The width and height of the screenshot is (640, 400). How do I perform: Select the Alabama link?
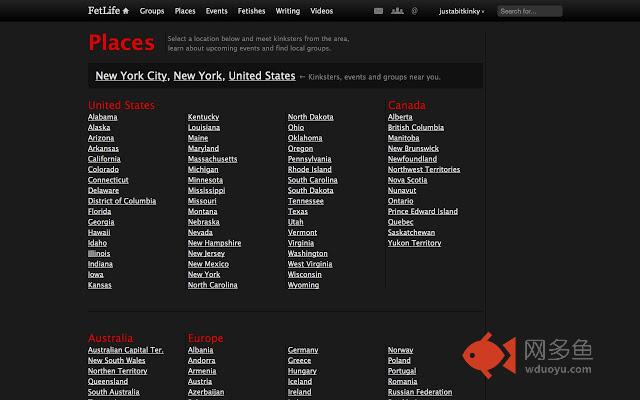pos(102,117)
